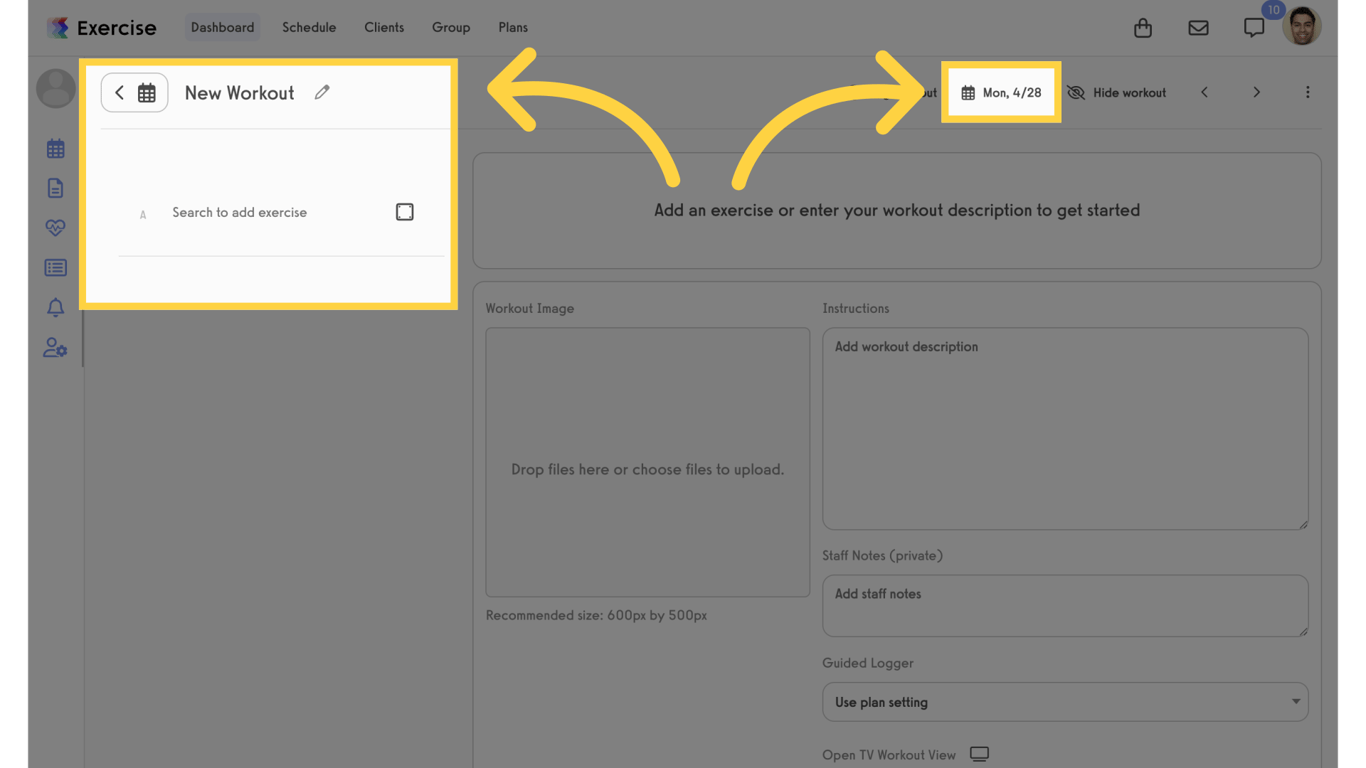Switch to the Schedule tab

[x=309, y=28]
